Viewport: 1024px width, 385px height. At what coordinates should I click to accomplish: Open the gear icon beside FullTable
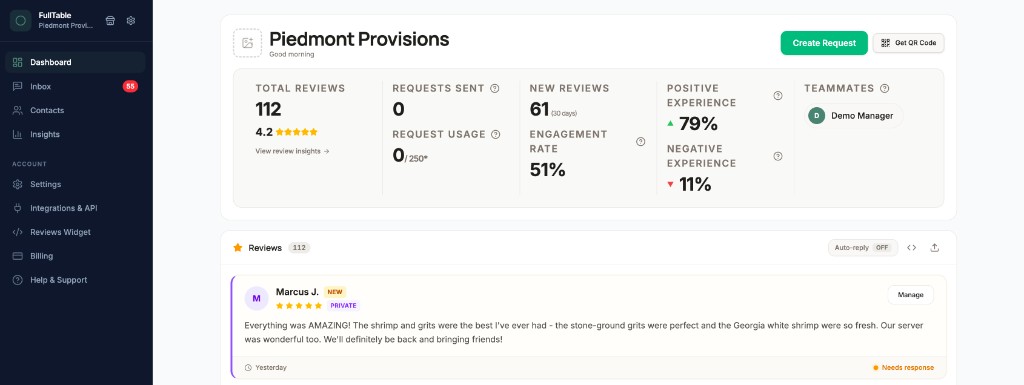(131, 20)
